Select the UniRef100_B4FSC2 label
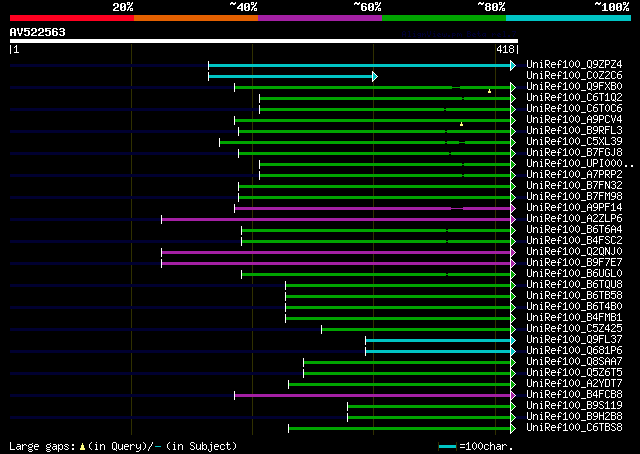640x454 pixels. 574,241
